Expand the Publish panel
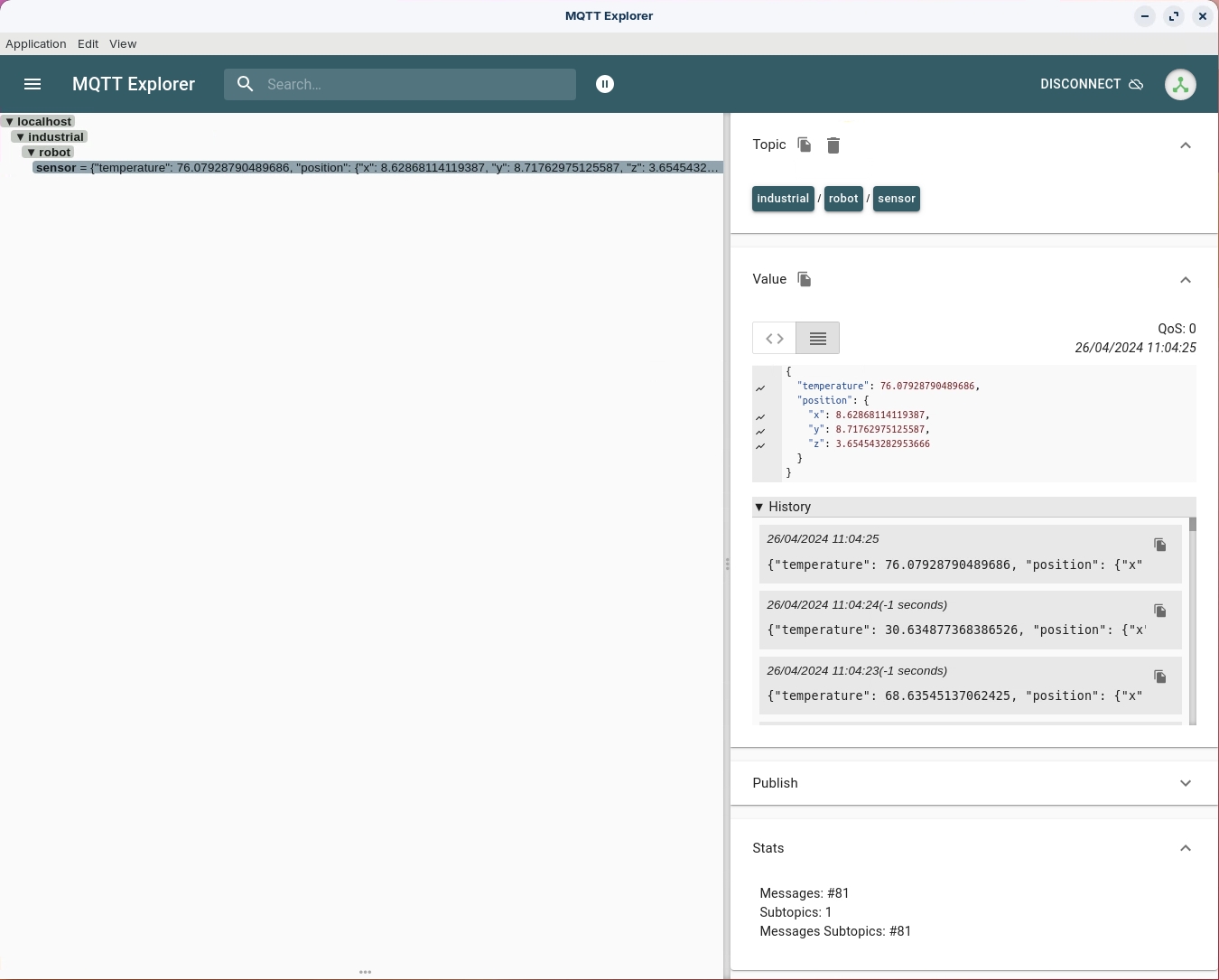This screenshot has height=980, width=1219. click(1186, 783)
